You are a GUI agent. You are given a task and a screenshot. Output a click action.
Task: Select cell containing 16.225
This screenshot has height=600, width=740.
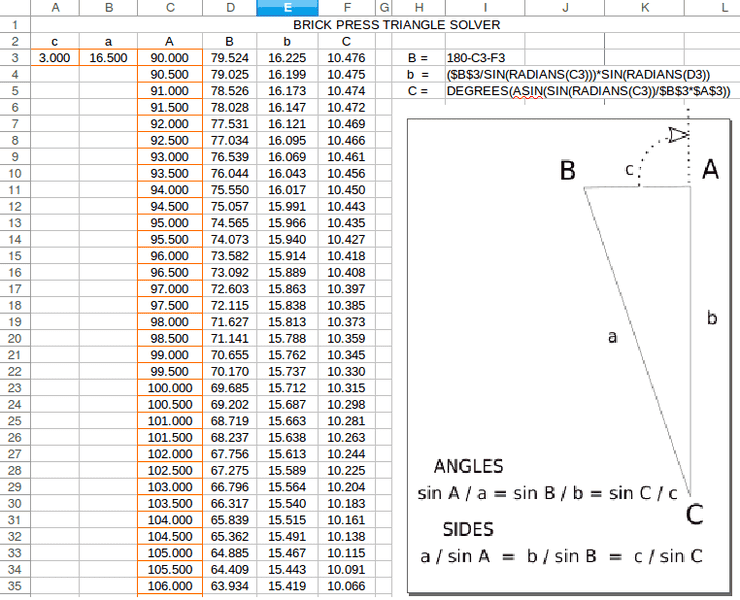click(x=287, y=58)
